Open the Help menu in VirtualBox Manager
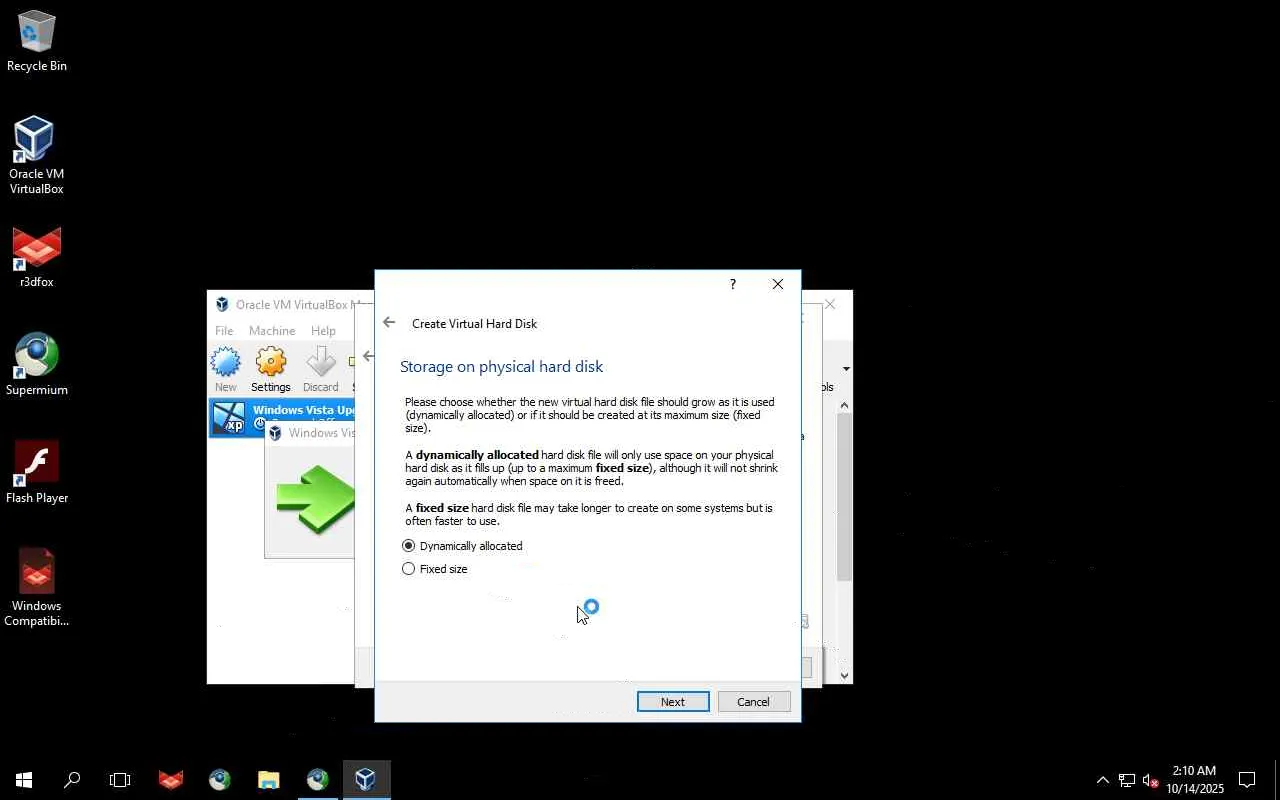The image size is (1280, 800). 323,331
